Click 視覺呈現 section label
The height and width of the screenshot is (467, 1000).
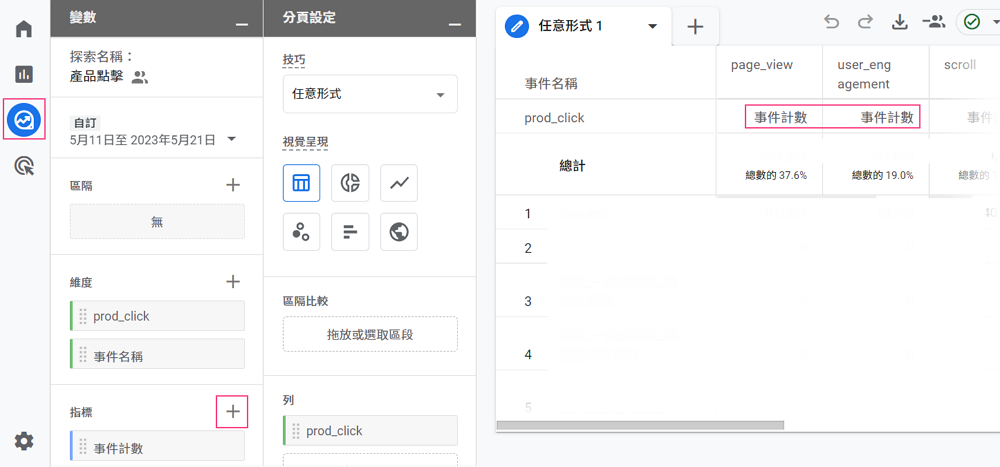click(305, 142)
